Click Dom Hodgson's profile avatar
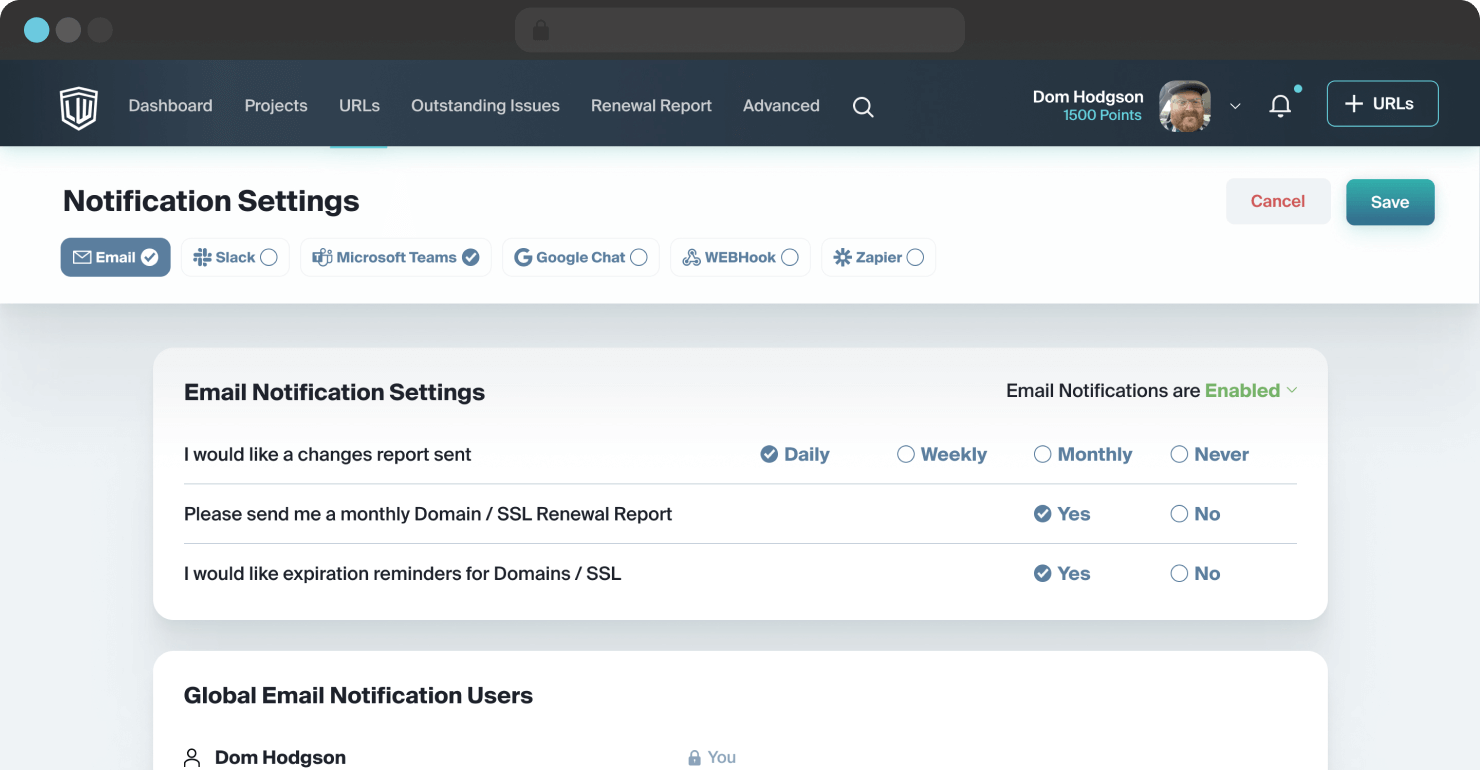 coord(1185,106)
